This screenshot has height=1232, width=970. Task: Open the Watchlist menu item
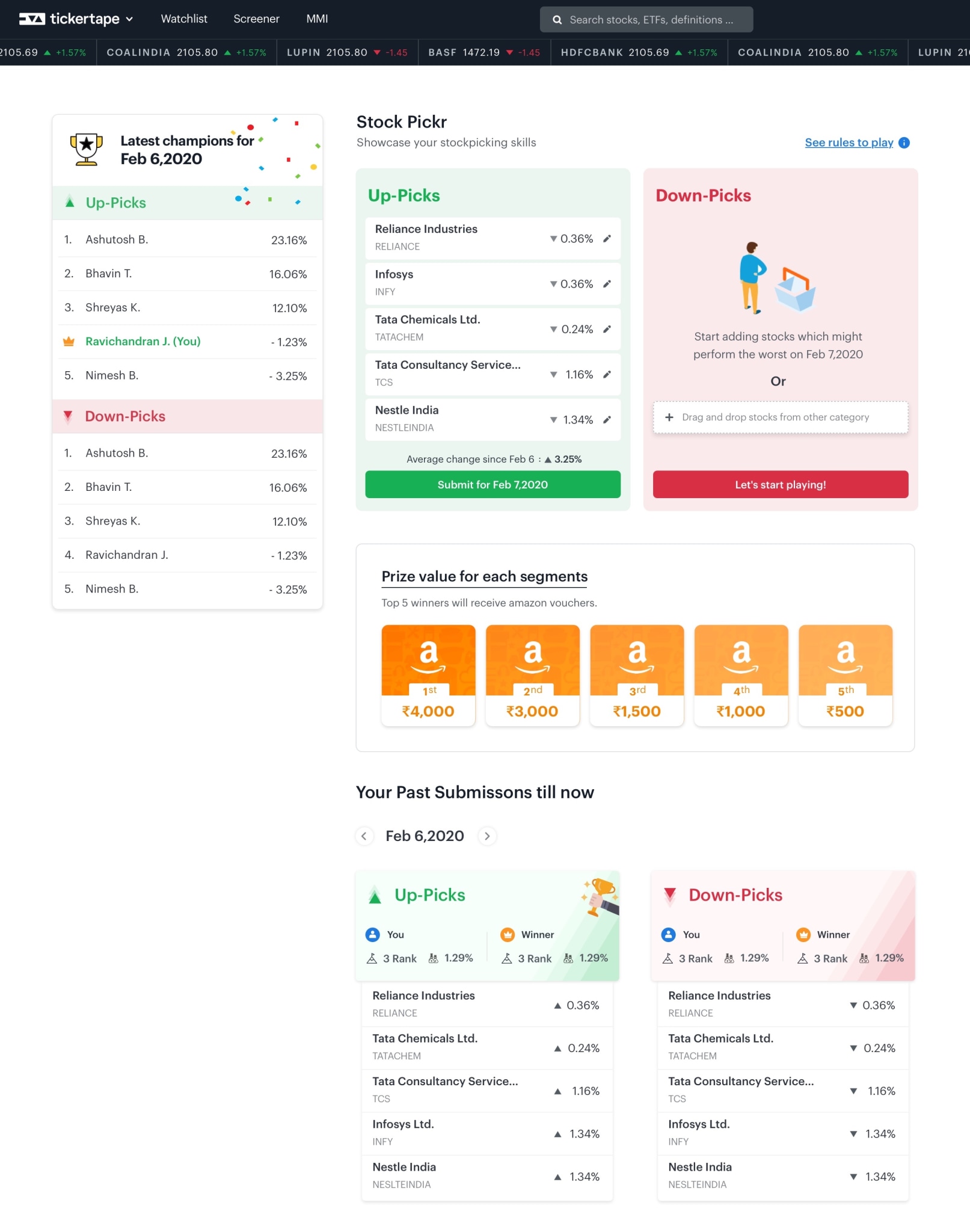184,19
